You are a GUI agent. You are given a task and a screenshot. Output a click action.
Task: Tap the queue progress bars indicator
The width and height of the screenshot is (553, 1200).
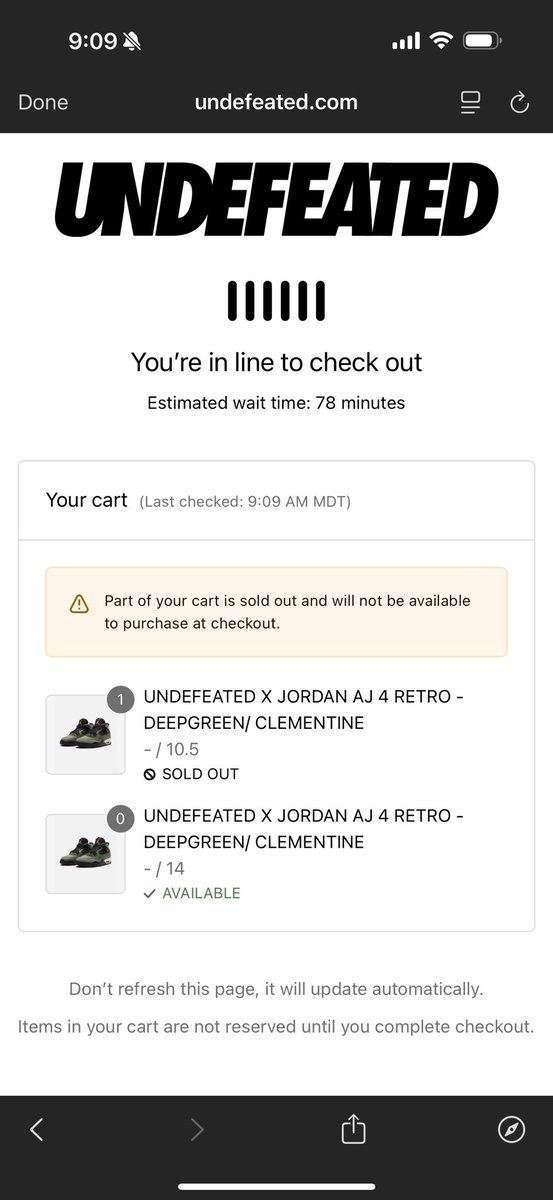tap(276, 301)
